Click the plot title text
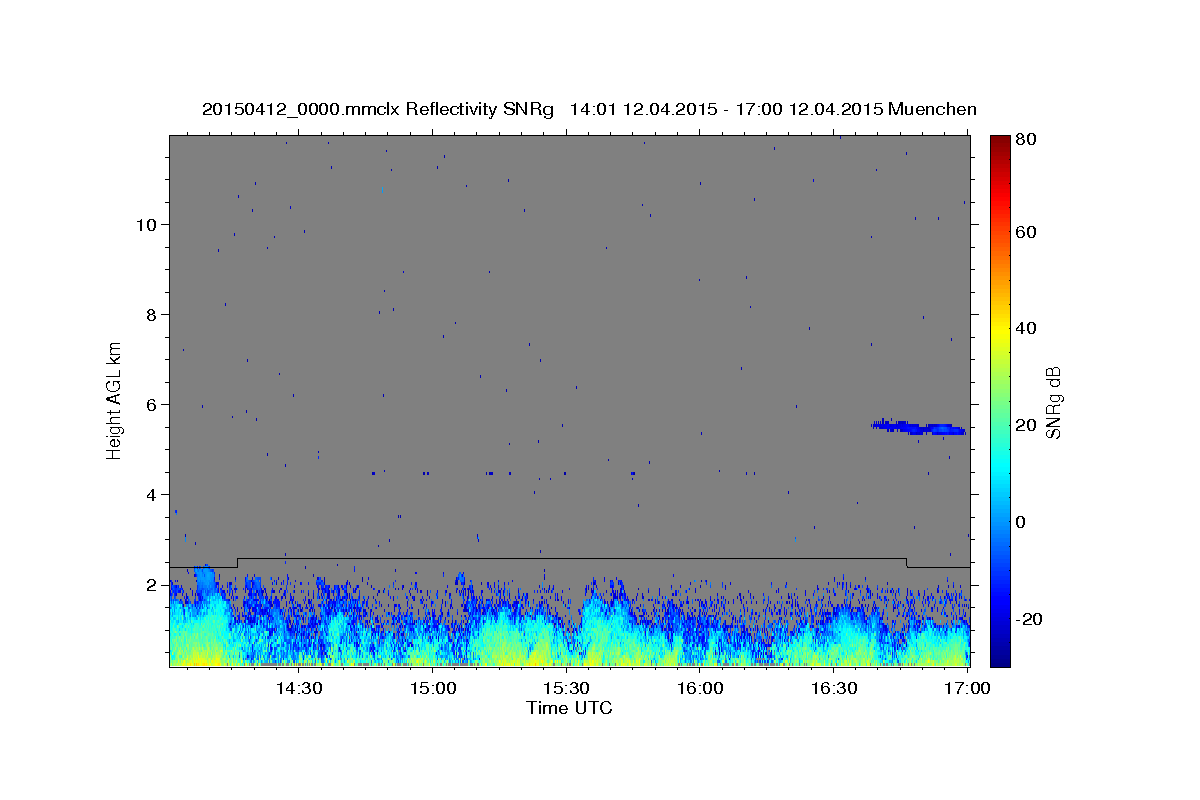 pyautogui.click(x=589, y=109)
